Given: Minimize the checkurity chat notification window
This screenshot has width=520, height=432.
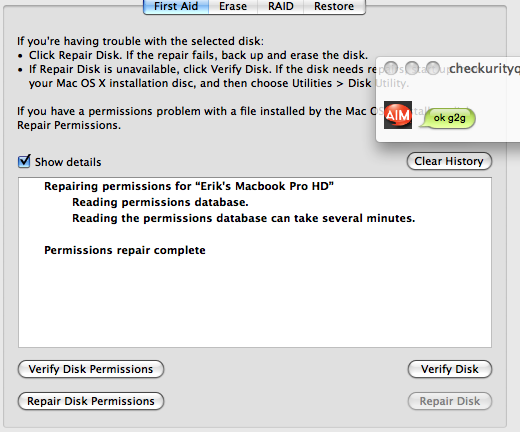Looking at the screenshot, I should pos(412,68).
